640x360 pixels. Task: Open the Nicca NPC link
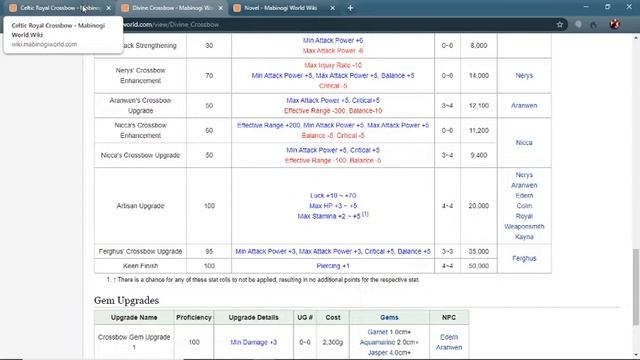pyautogui.click(x=524, y=142)
